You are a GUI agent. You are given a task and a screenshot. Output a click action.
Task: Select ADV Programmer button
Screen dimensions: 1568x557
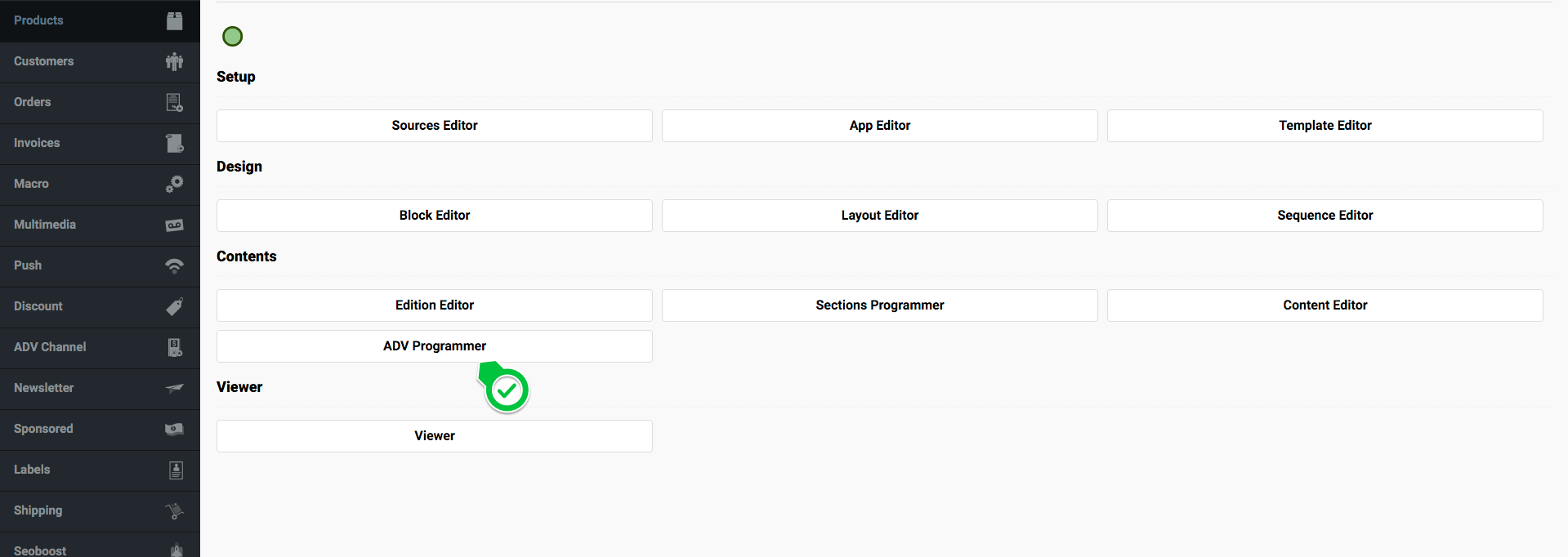tap(434, 346)
